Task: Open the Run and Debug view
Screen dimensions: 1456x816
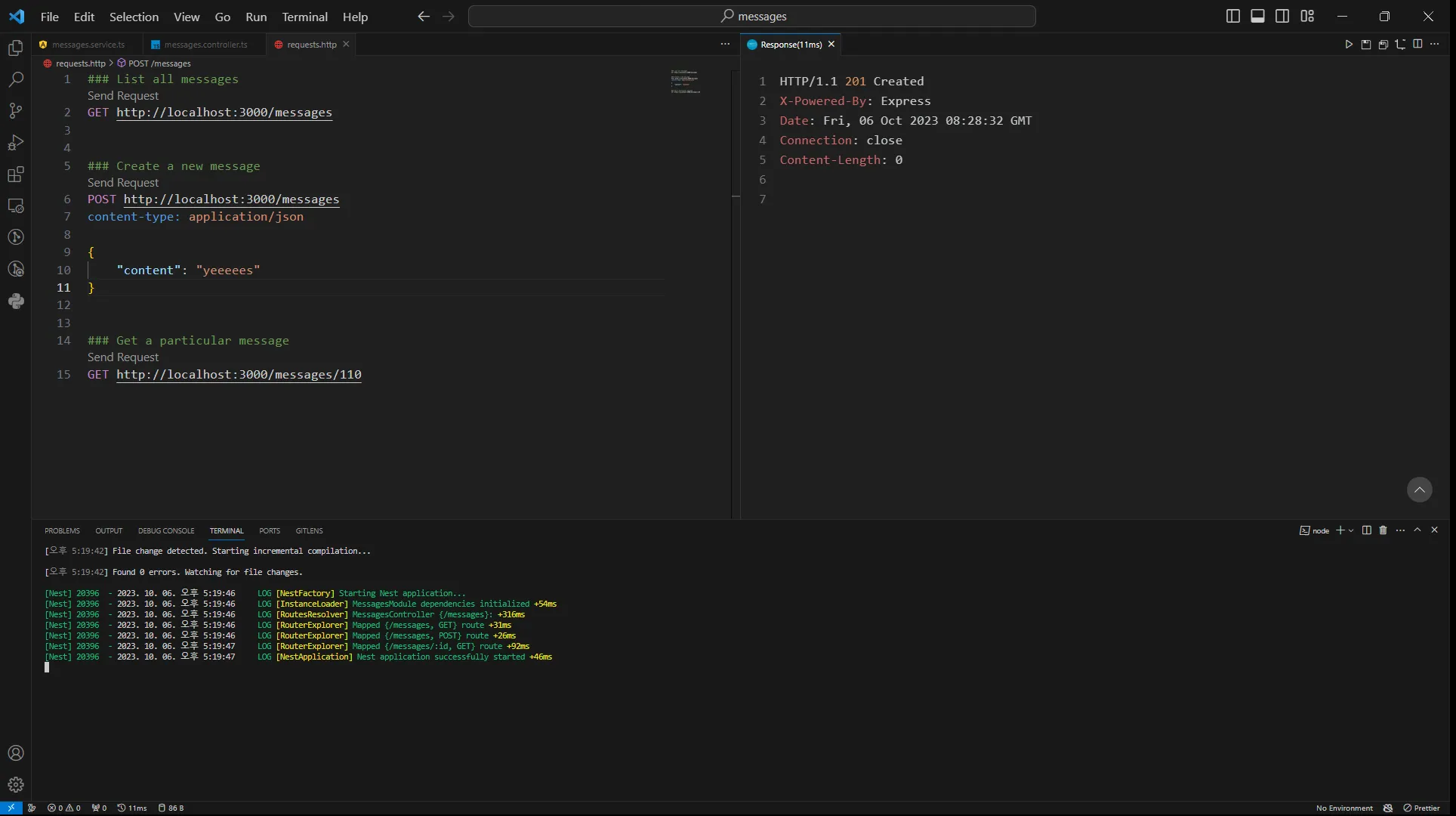Action: [16, 143]
